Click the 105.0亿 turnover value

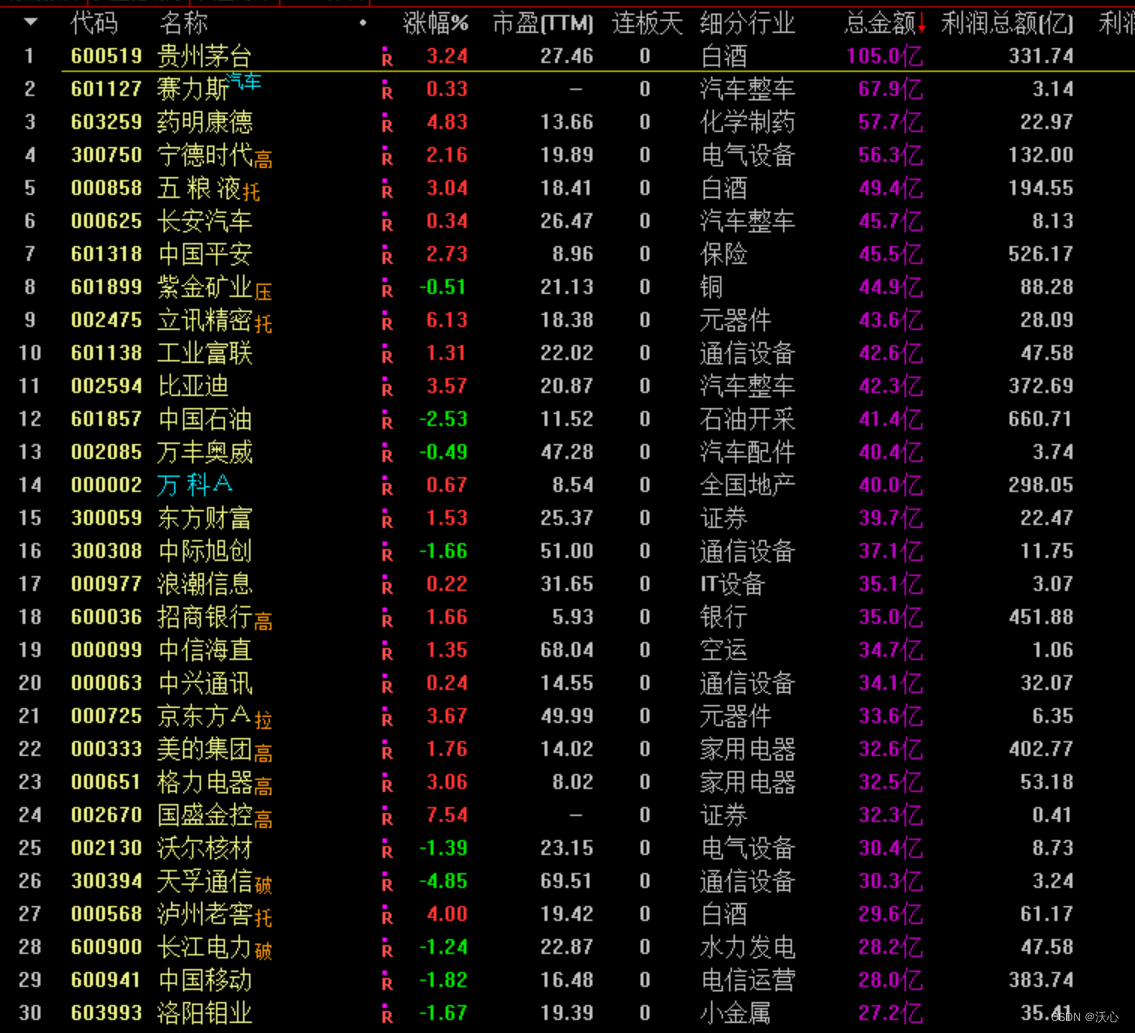(885, 56)
